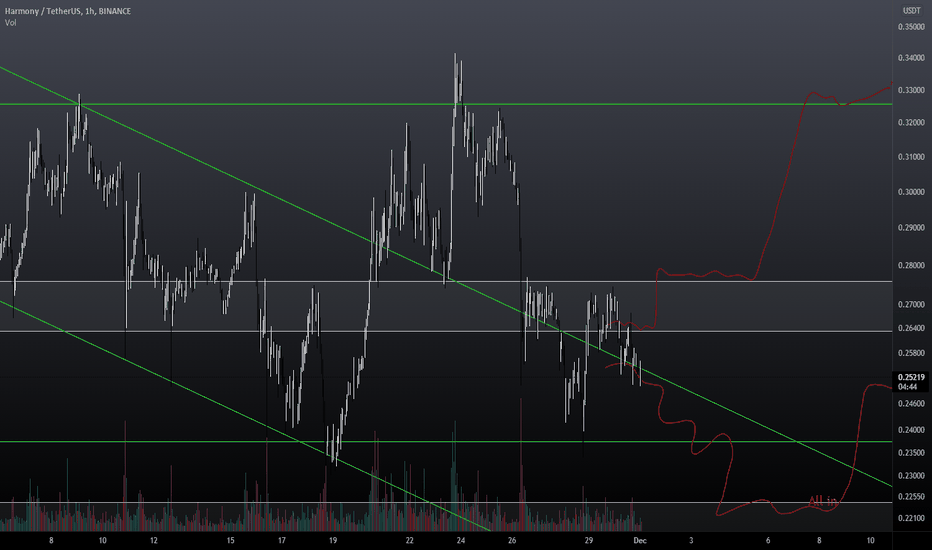932x550 pixels.
Task: Select the 0.23500 price axis label
Action: pos(911,453)
